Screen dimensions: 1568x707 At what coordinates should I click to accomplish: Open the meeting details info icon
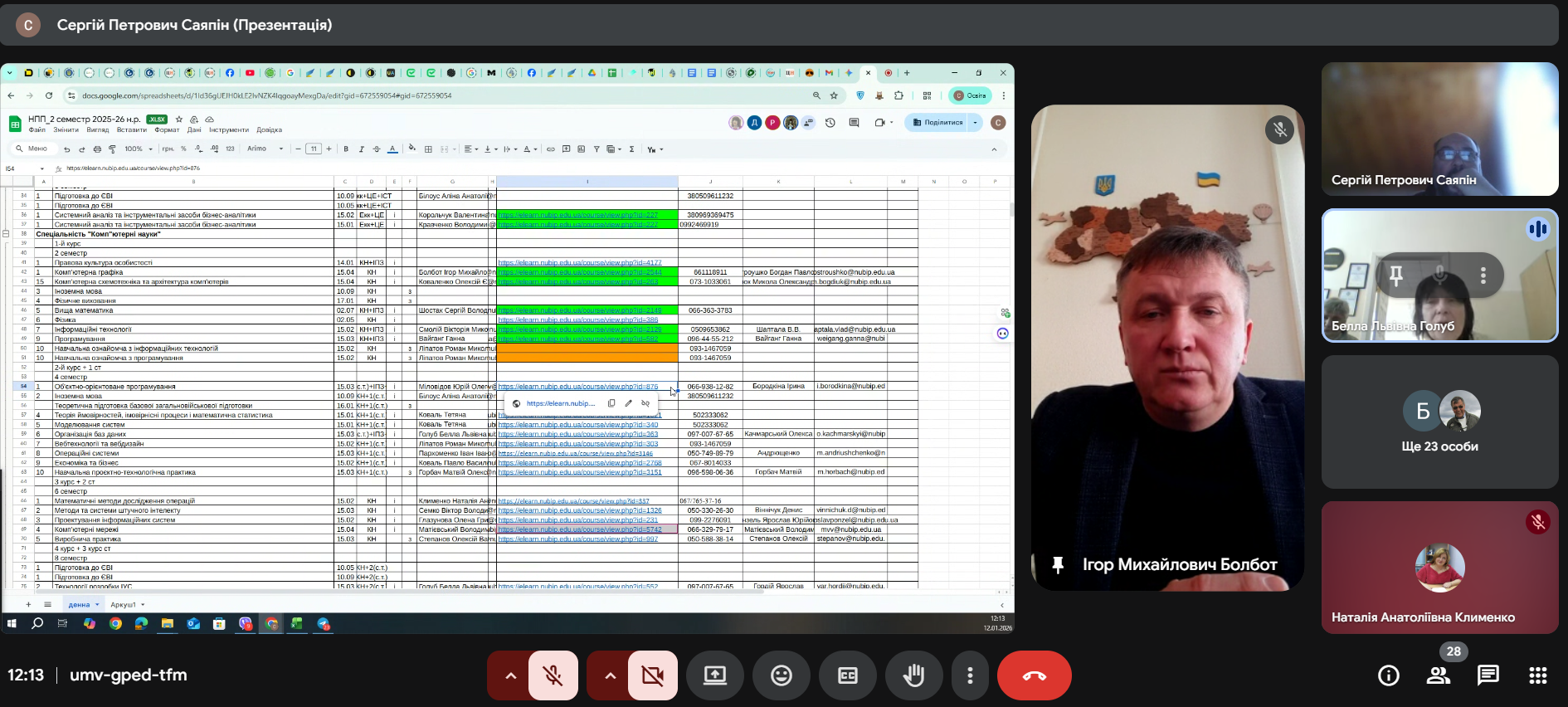pyautogui.click(x=1388, y=675)
